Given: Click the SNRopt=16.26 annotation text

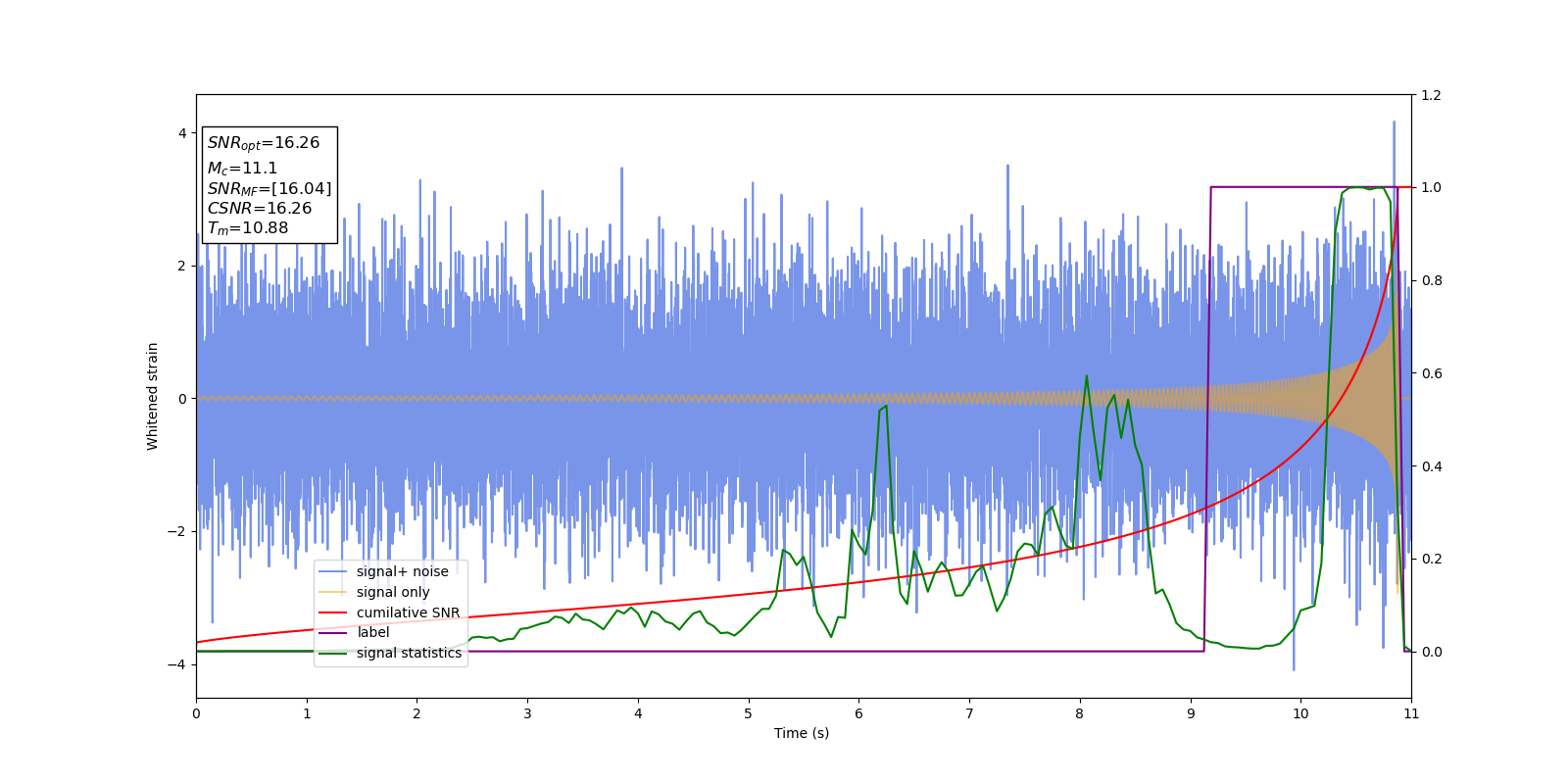Looking at the screenshot, I should coord(264,143).
